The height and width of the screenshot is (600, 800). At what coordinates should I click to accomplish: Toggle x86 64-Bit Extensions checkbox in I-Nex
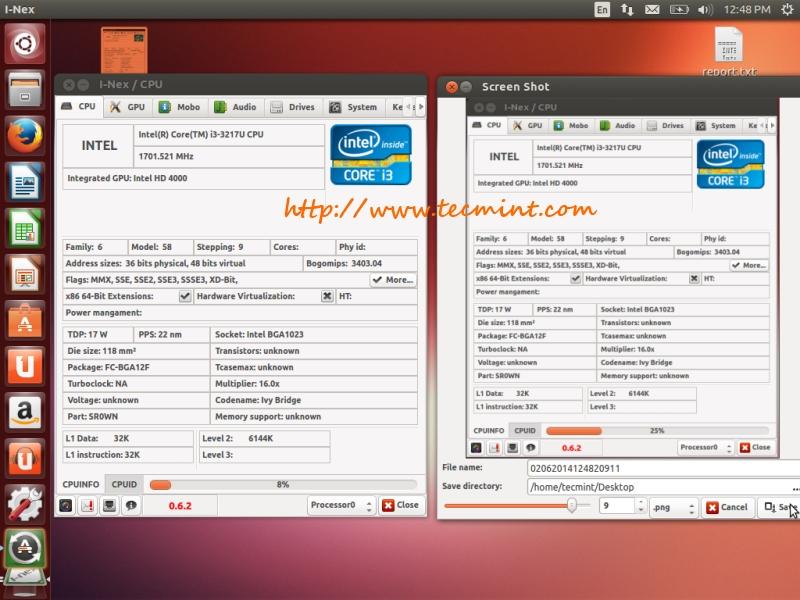click(x=185, y=296)
